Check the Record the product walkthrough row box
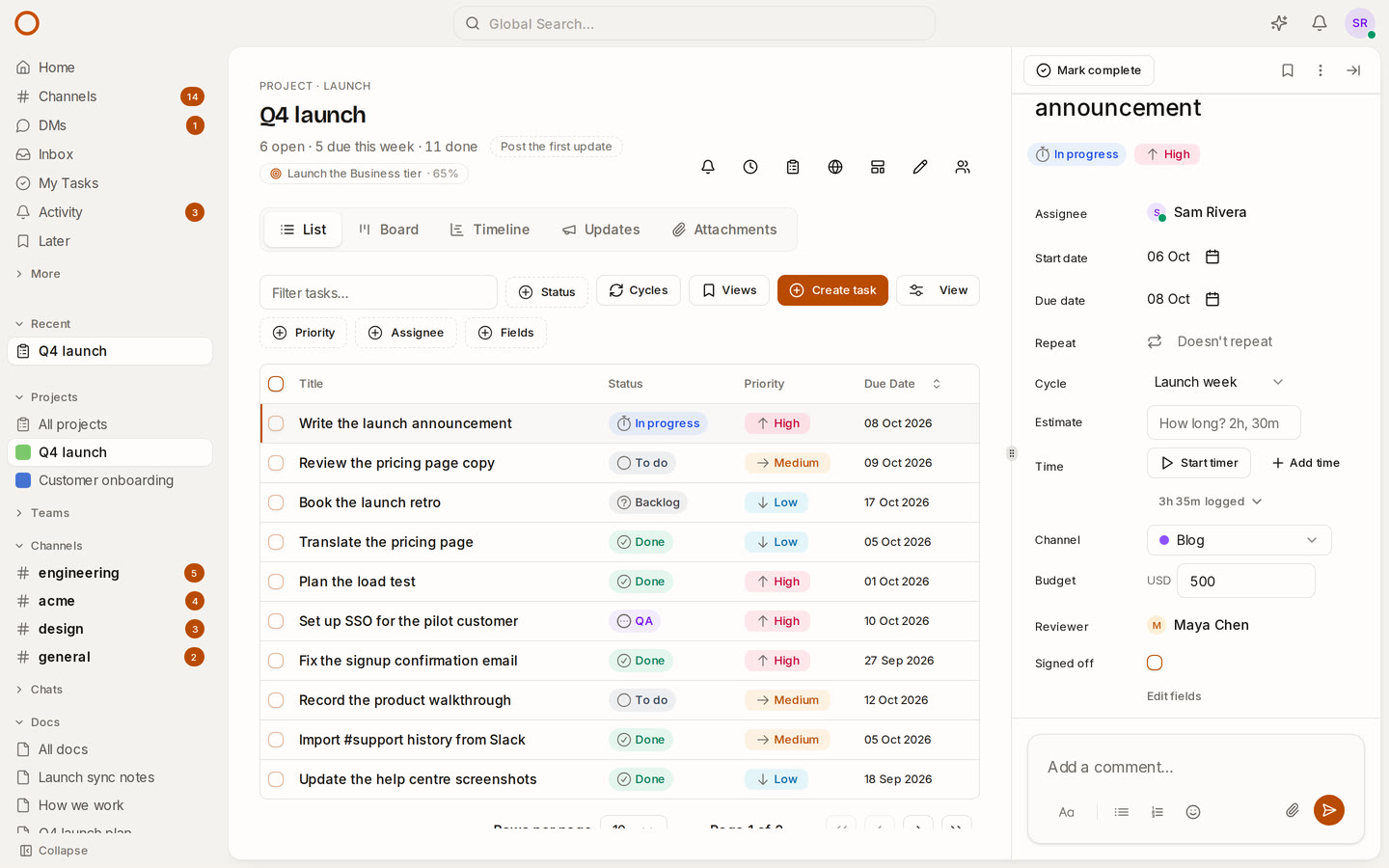The height and width of the screenshot is (868, 1389). pos(276,700)
